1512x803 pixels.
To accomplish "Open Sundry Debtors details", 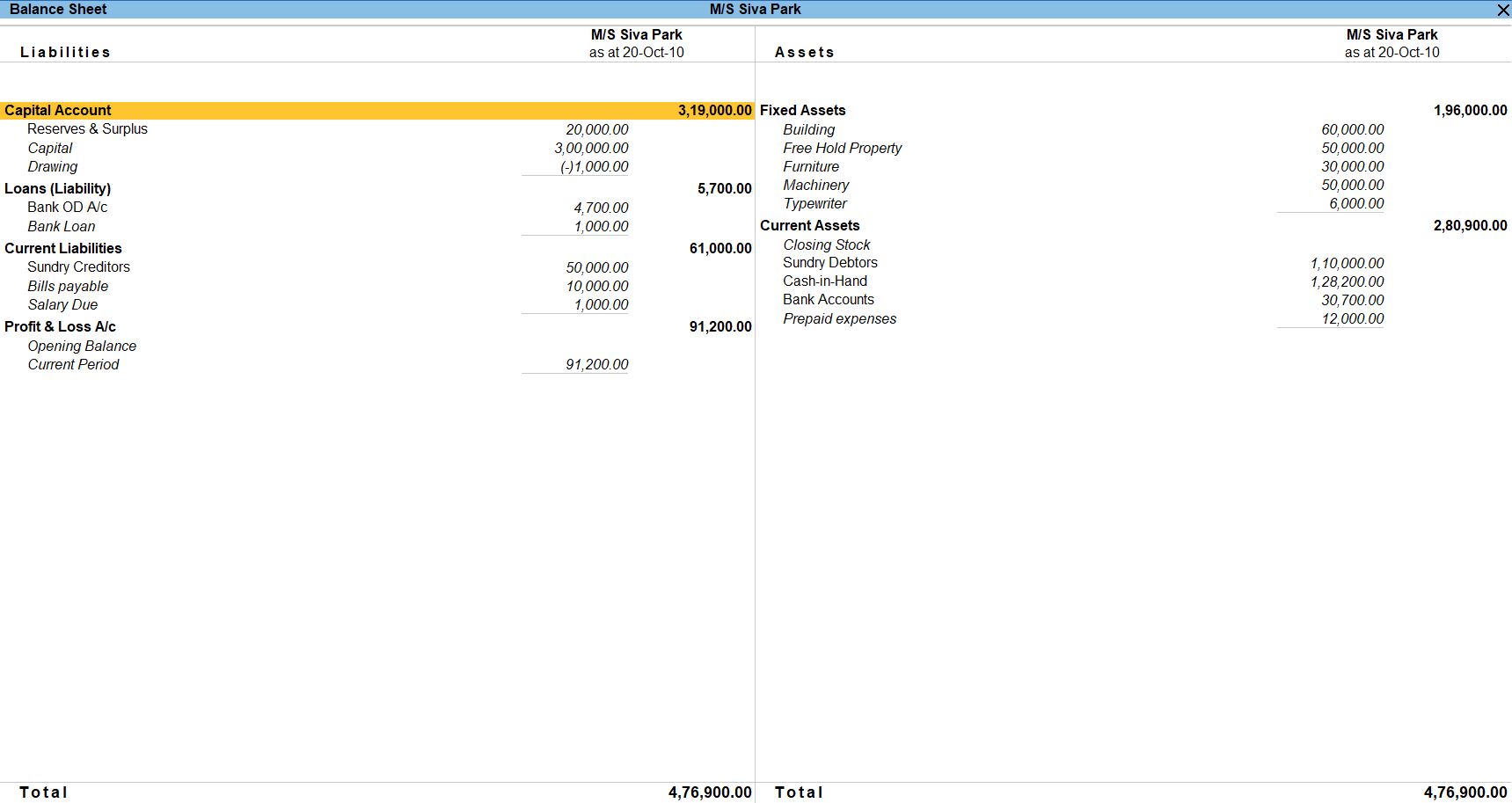I will click(829, 263).
